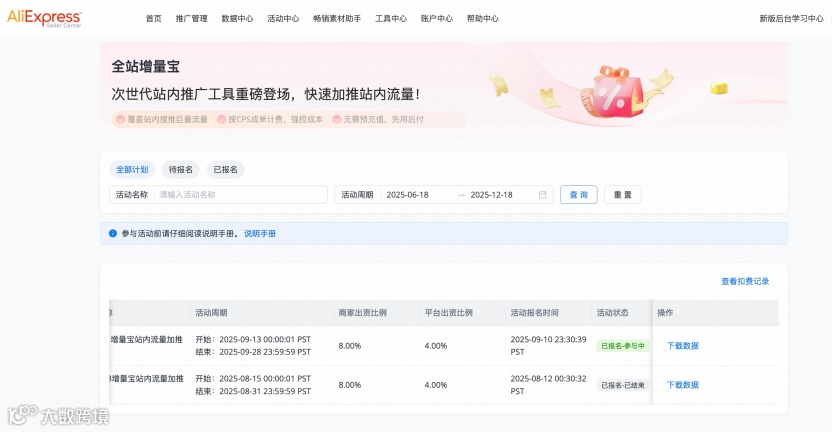
Task: Go to 新版后台学习中心 link
Action: (x=791, y=19)
